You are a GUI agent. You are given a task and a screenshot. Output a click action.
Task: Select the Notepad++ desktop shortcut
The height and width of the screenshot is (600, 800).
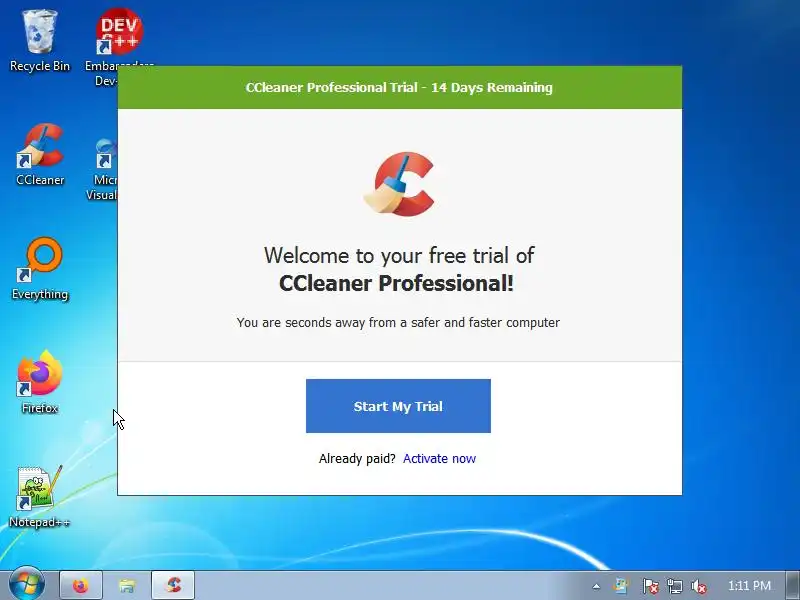click(40, 496)
